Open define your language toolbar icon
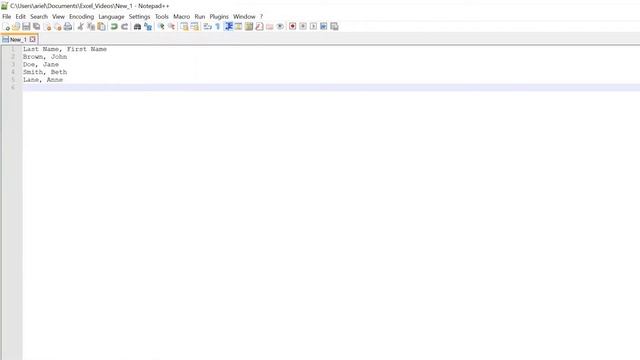This screenshot has height=360, width=640. pyautogui.click(x=238, y=27)
